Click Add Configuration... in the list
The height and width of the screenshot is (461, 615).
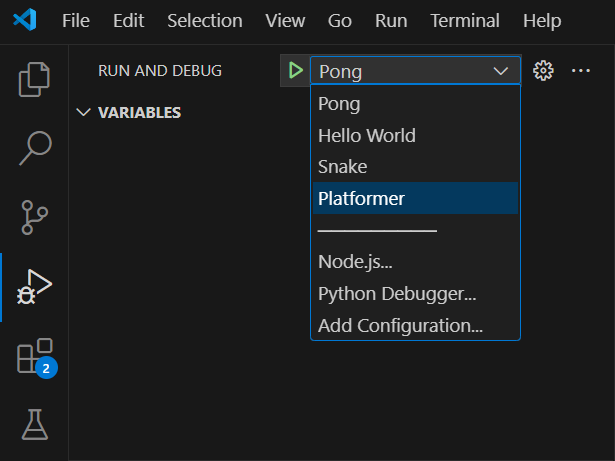click(x=415, y=325)
